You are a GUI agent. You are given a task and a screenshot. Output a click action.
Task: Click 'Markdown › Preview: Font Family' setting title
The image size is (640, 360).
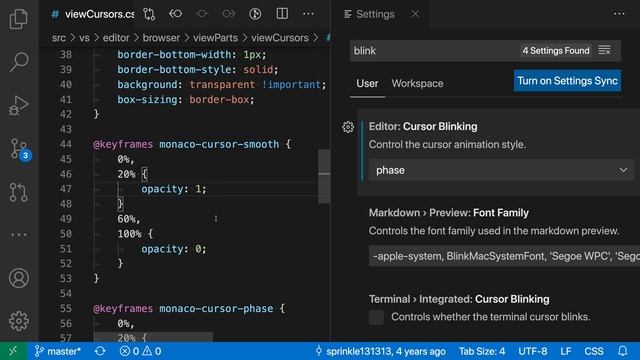coord(449,213)
